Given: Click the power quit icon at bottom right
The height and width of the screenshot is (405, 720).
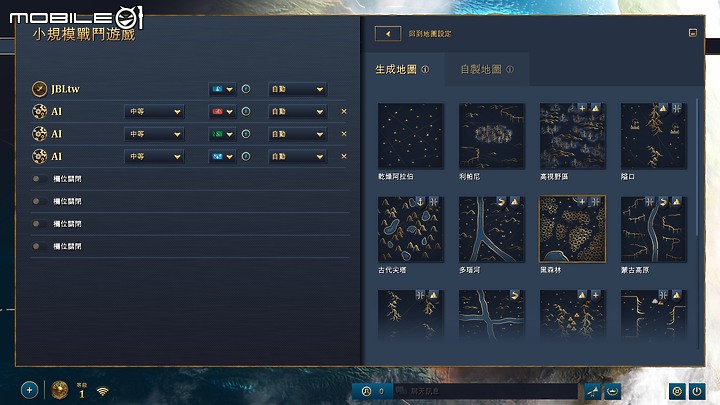Looking at the screenshot, I should 697,392.
